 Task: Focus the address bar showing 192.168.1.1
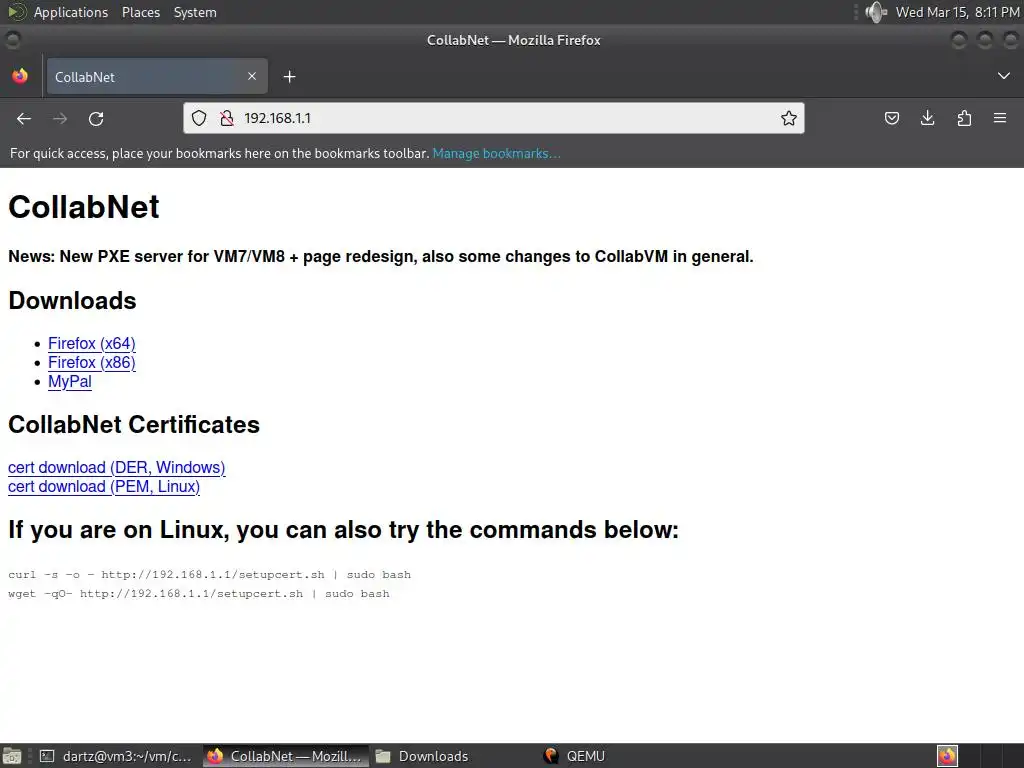pyautogui.click(x=493, y=118)
